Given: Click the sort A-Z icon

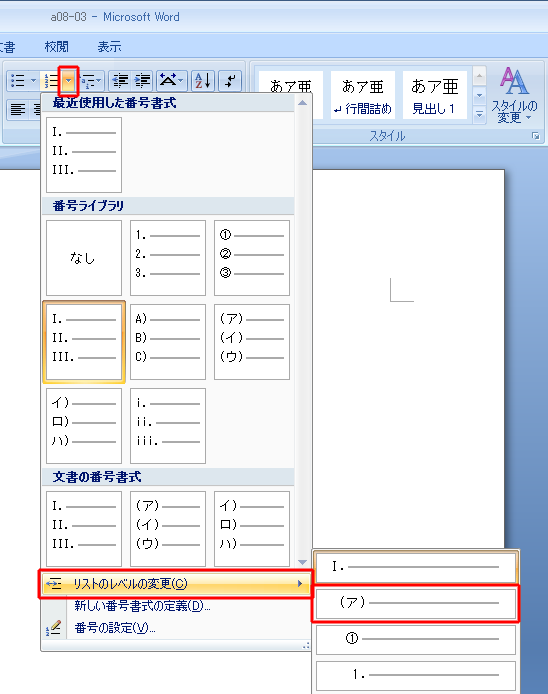Looking at the screenshot, I should point(203,81).
